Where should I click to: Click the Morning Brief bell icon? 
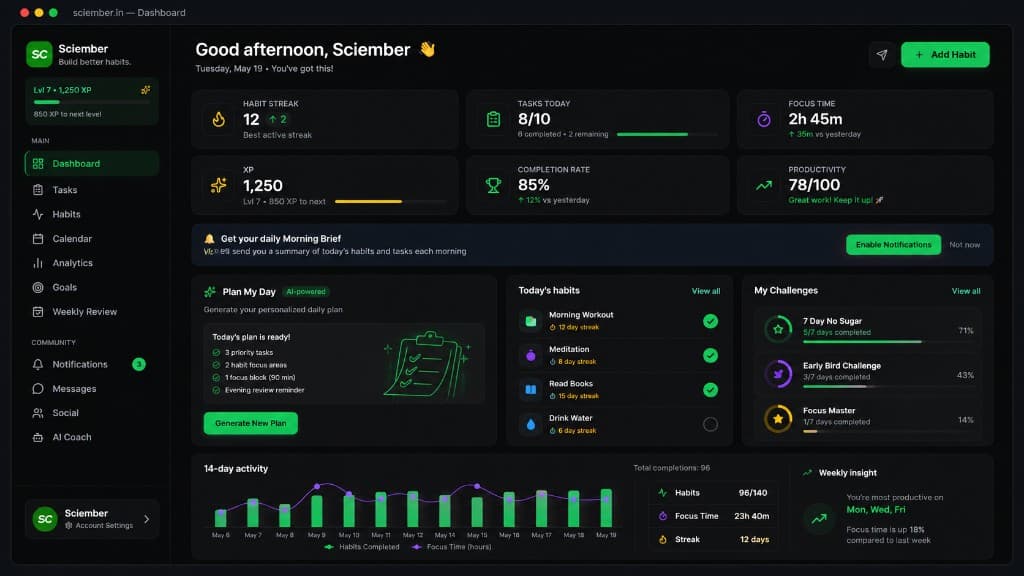(209, 238)
